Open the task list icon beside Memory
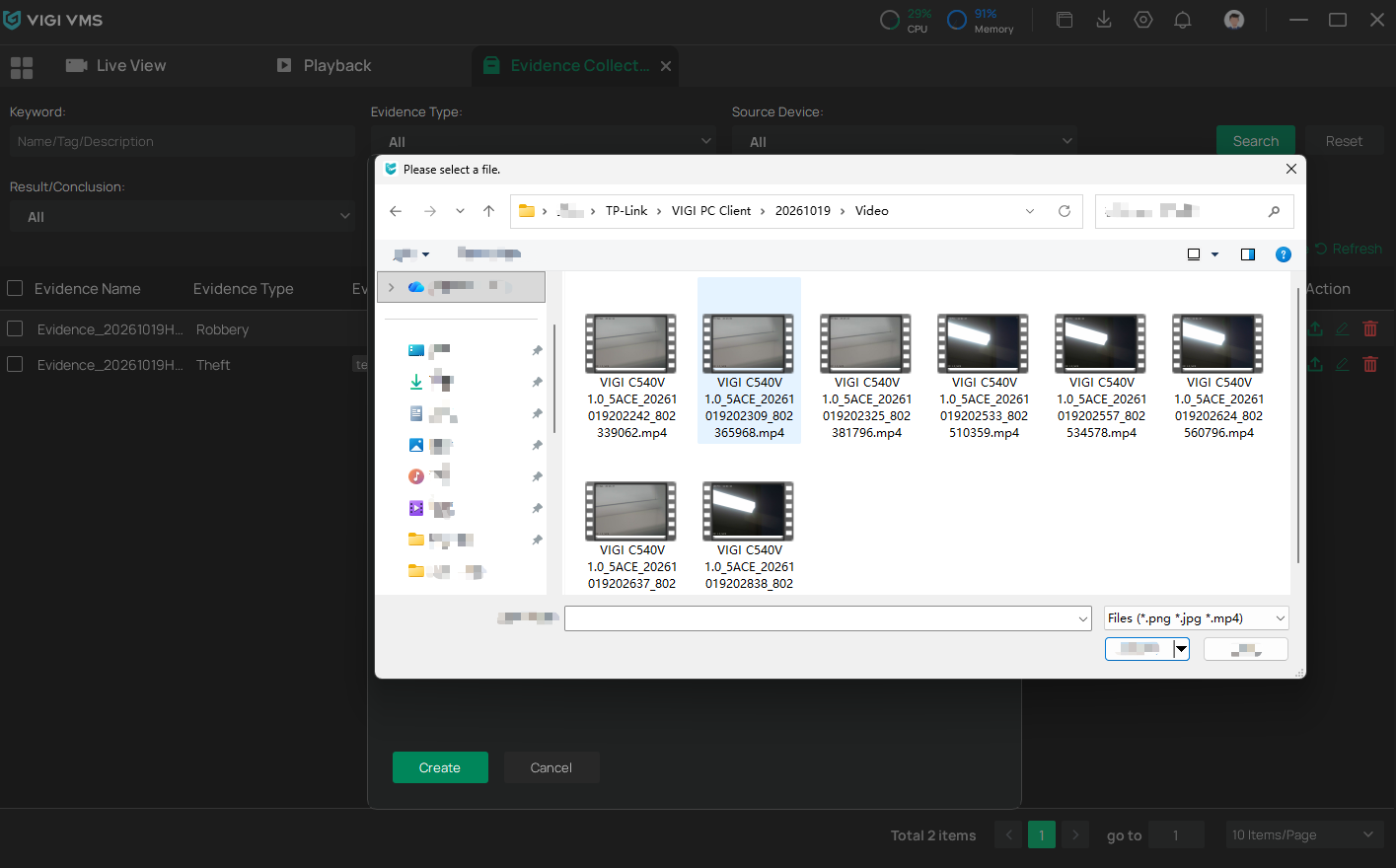The image size is (1396, 868). (x=1065, y=20)
